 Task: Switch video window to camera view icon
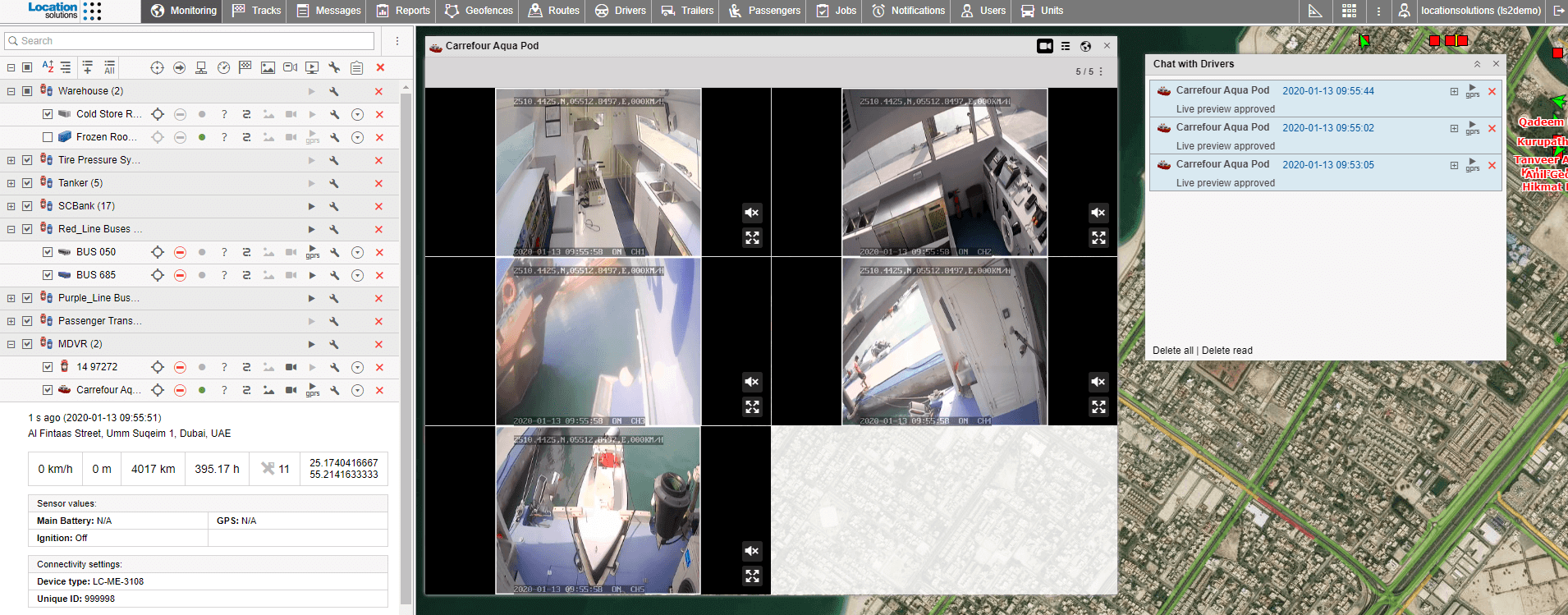click(1045, 46)
